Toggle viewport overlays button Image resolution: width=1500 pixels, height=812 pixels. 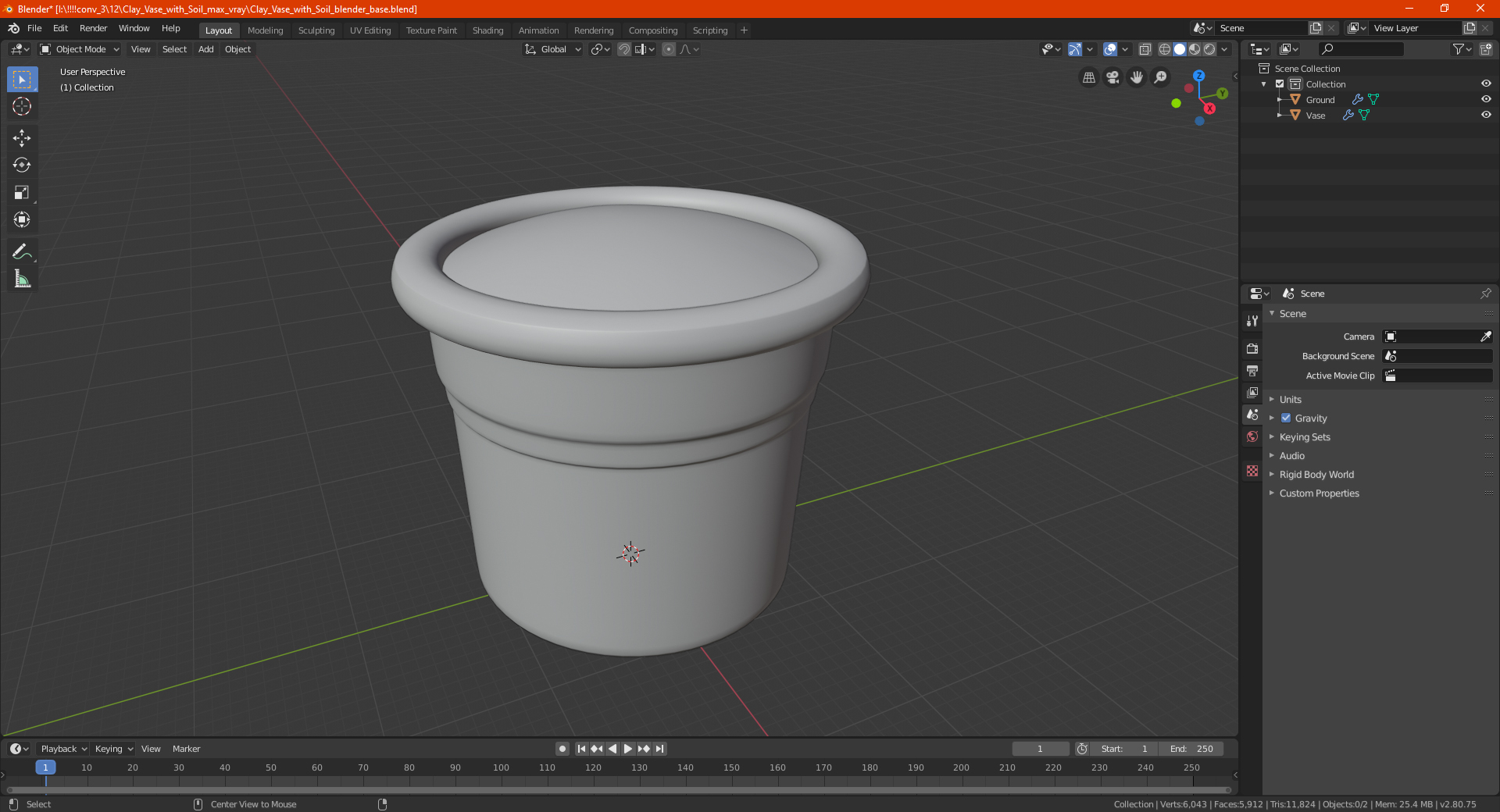click(1110, 49)
